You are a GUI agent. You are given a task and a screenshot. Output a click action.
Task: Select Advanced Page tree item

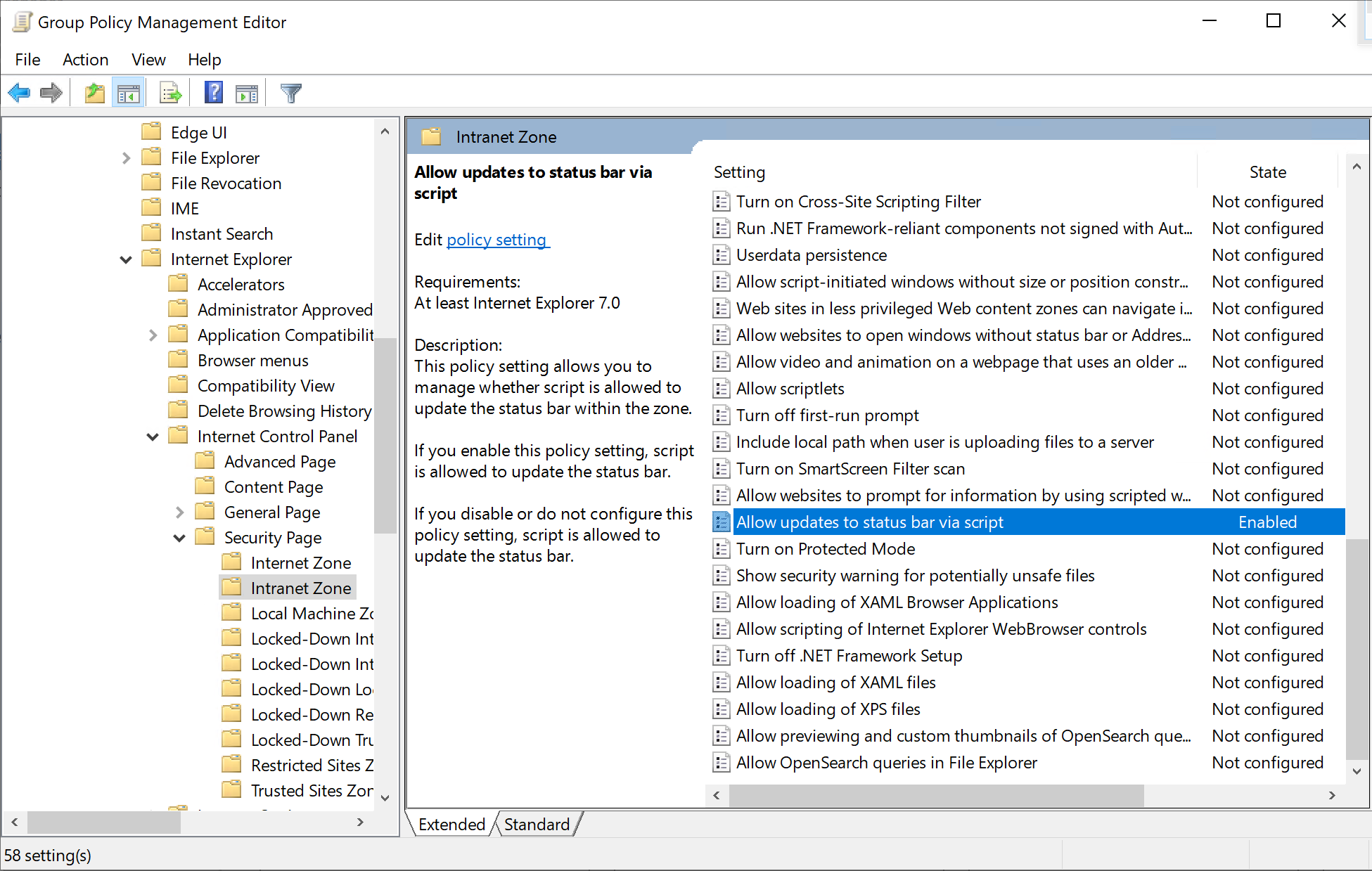(x=280, y=461)
